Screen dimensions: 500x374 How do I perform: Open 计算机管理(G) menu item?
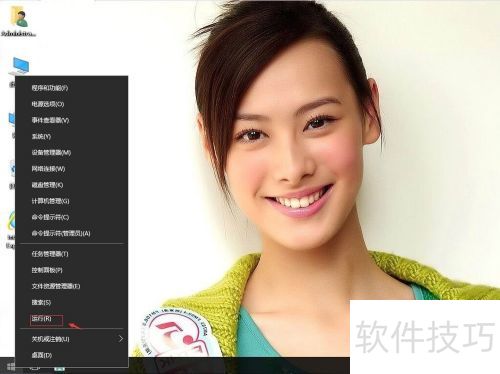click(x=50, y=201)
